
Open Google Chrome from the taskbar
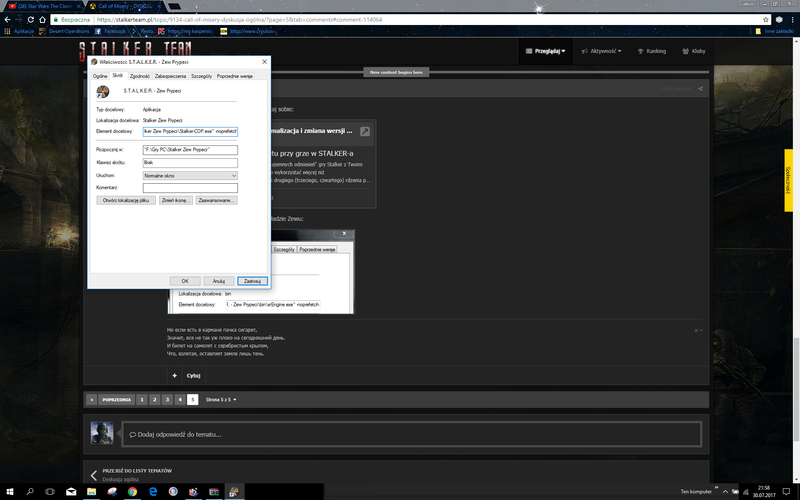132,492
